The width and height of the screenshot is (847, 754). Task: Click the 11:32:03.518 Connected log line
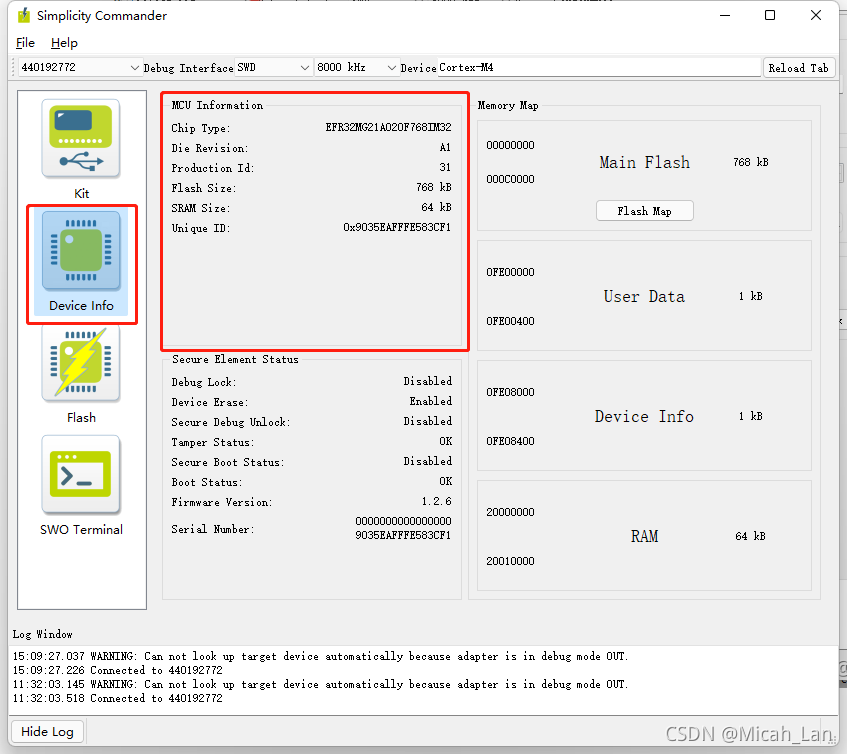(x=117, y=698)
